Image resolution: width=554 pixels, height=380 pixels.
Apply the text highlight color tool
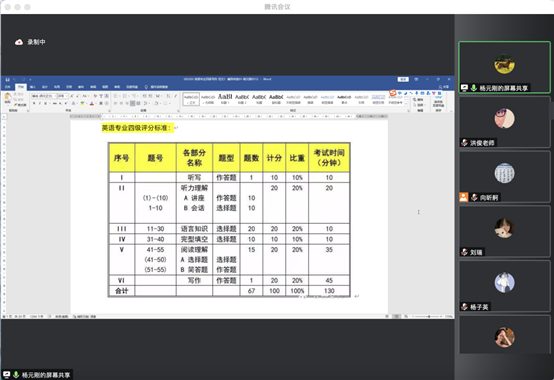coord(83,103)
